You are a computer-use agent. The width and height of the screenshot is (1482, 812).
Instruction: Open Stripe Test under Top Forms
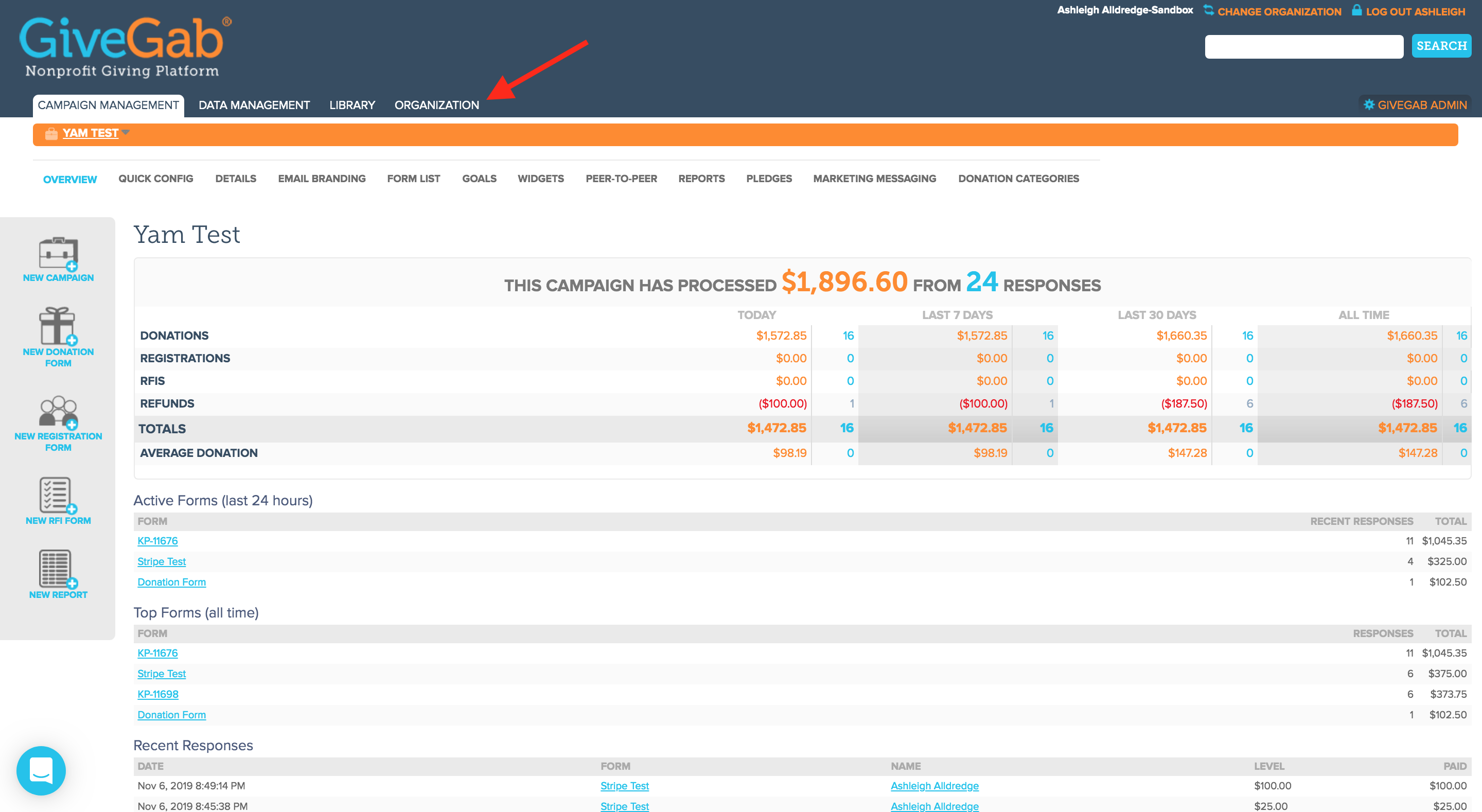tap(162, 674)
